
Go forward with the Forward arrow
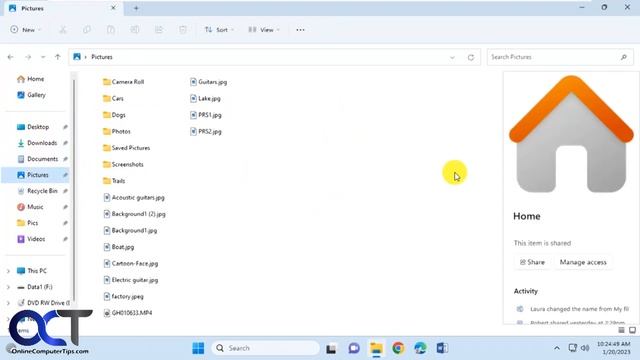click(28, 57)
